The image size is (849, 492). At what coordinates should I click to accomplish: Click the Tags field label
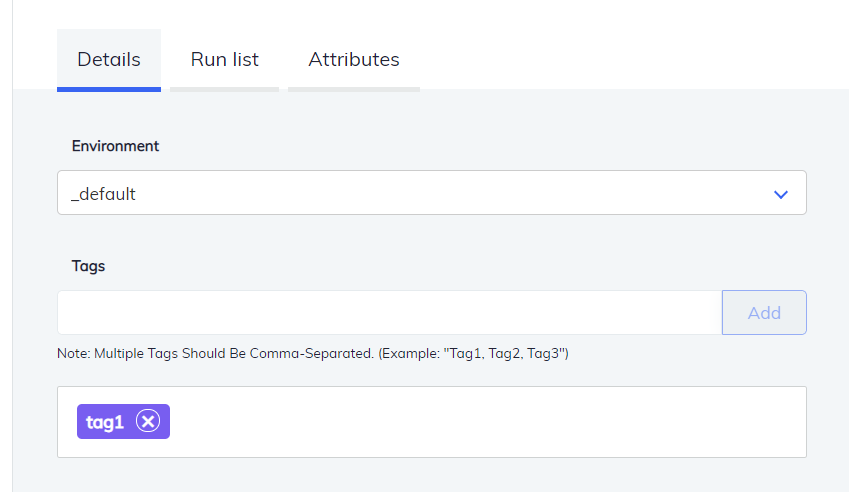pos(88,266)
